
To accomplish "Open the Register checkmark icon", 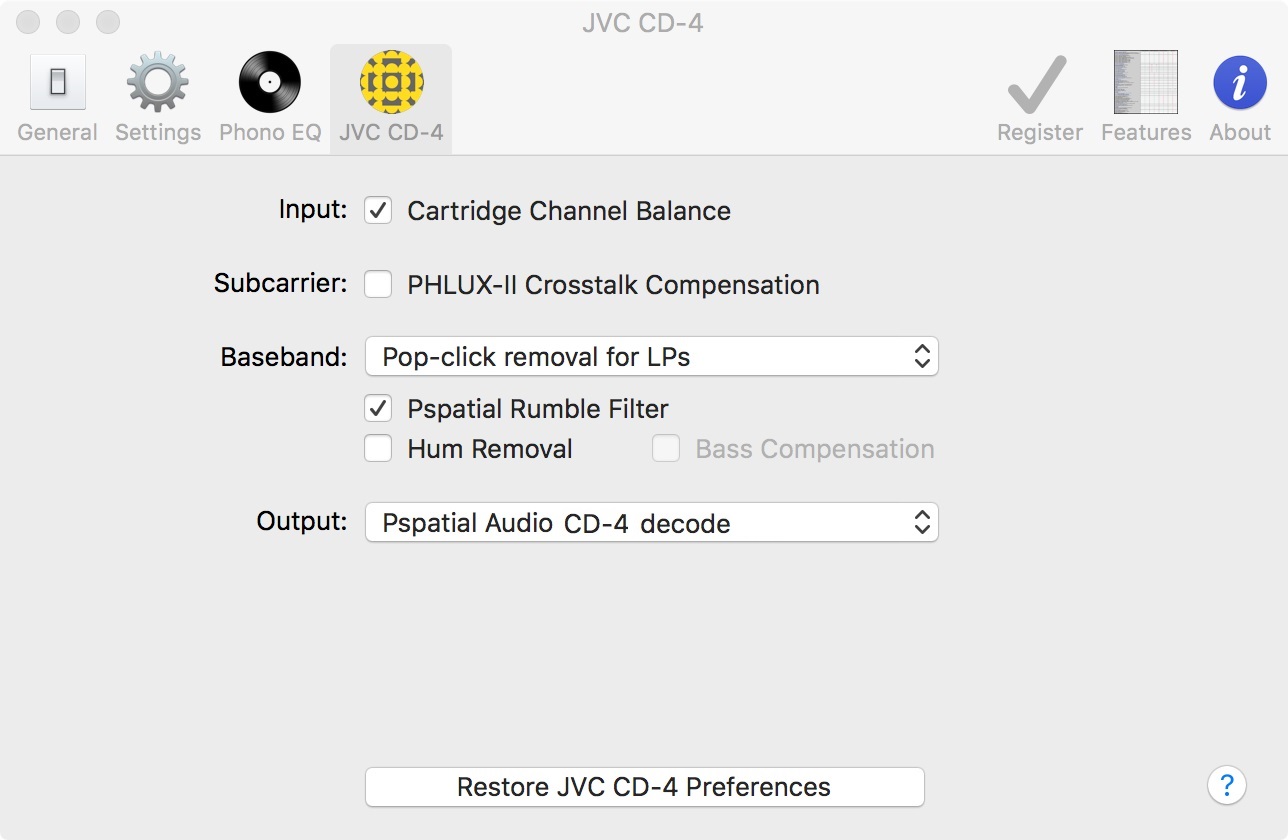I will (1038, 84).
